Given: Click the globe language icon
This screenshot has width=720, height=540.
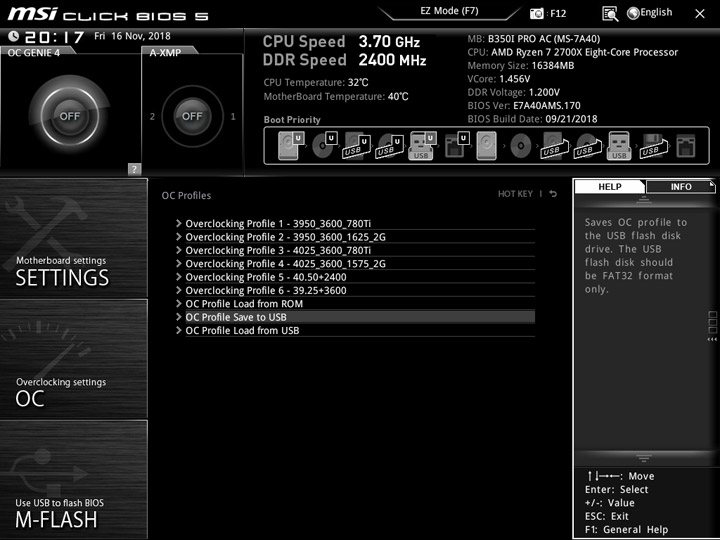Looking at the screenshot, I should (633, 13).
